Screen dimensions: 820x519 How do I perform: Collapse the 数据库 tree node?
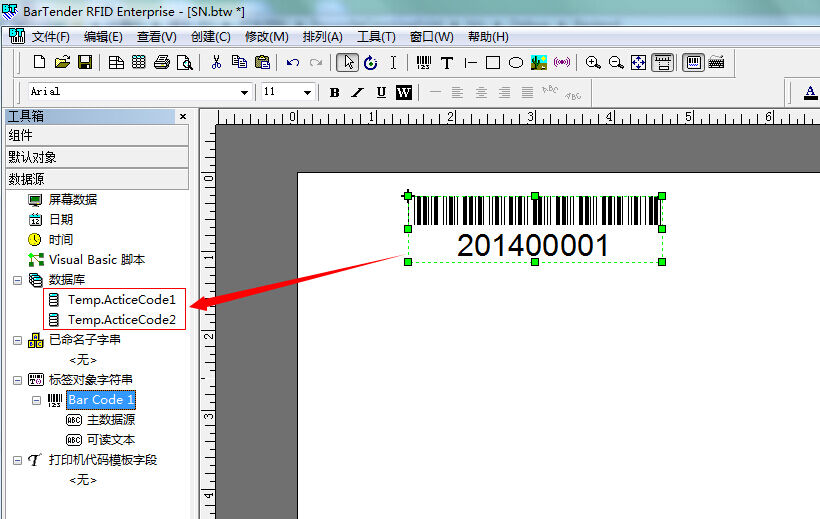pos(17,280)
